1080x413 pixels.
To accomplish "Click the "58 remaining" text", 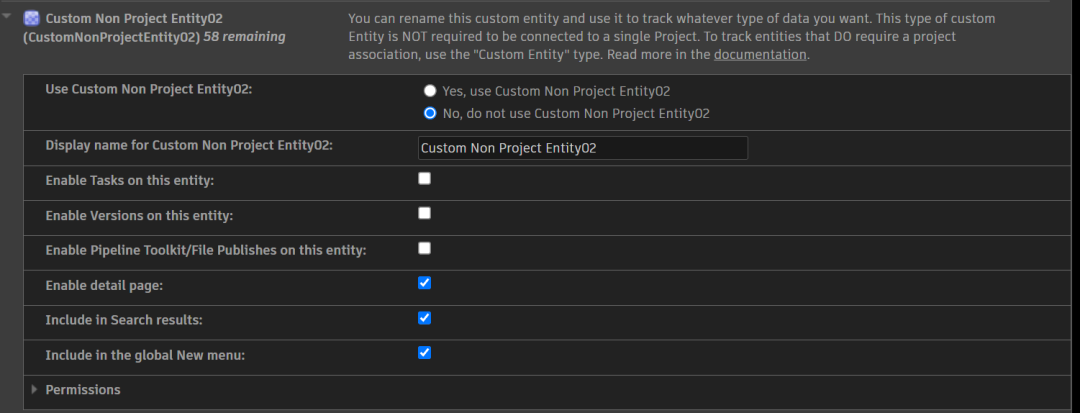I will coord(244,37).
